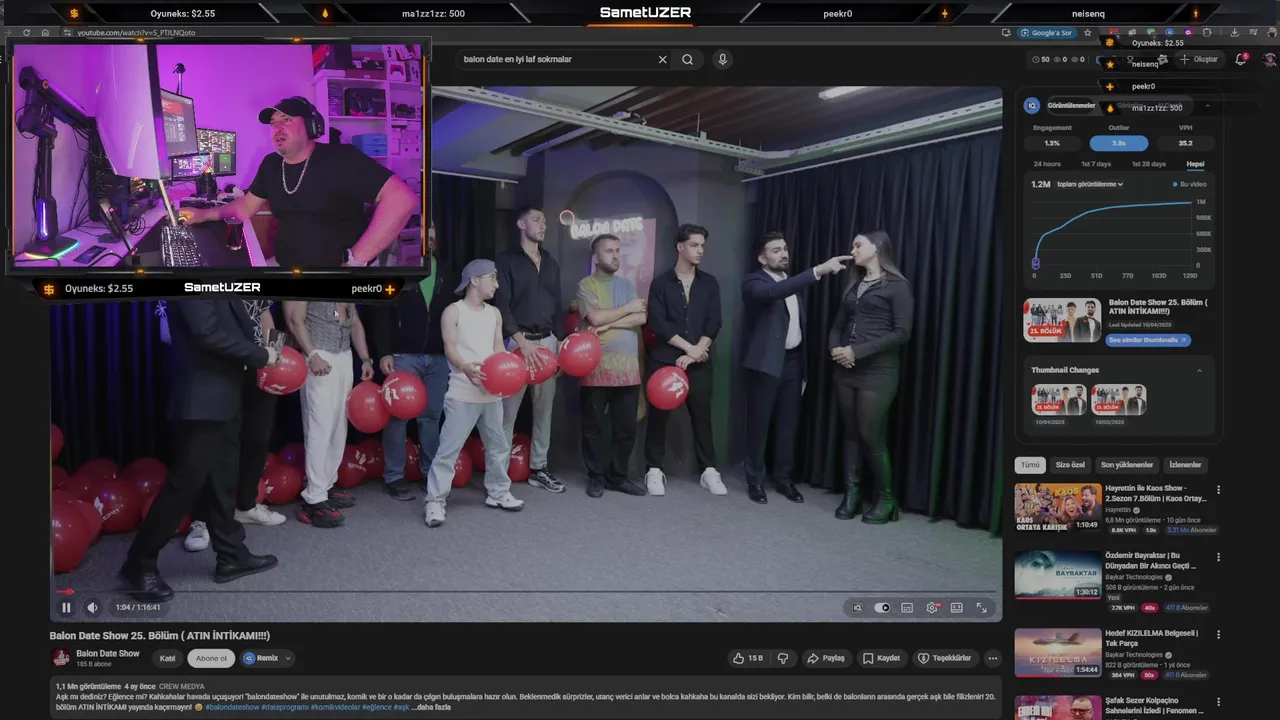This screenshot has width=1280, height=720.
Task: Click the vidIQ icon in the player controls
Action: [857, 607]
